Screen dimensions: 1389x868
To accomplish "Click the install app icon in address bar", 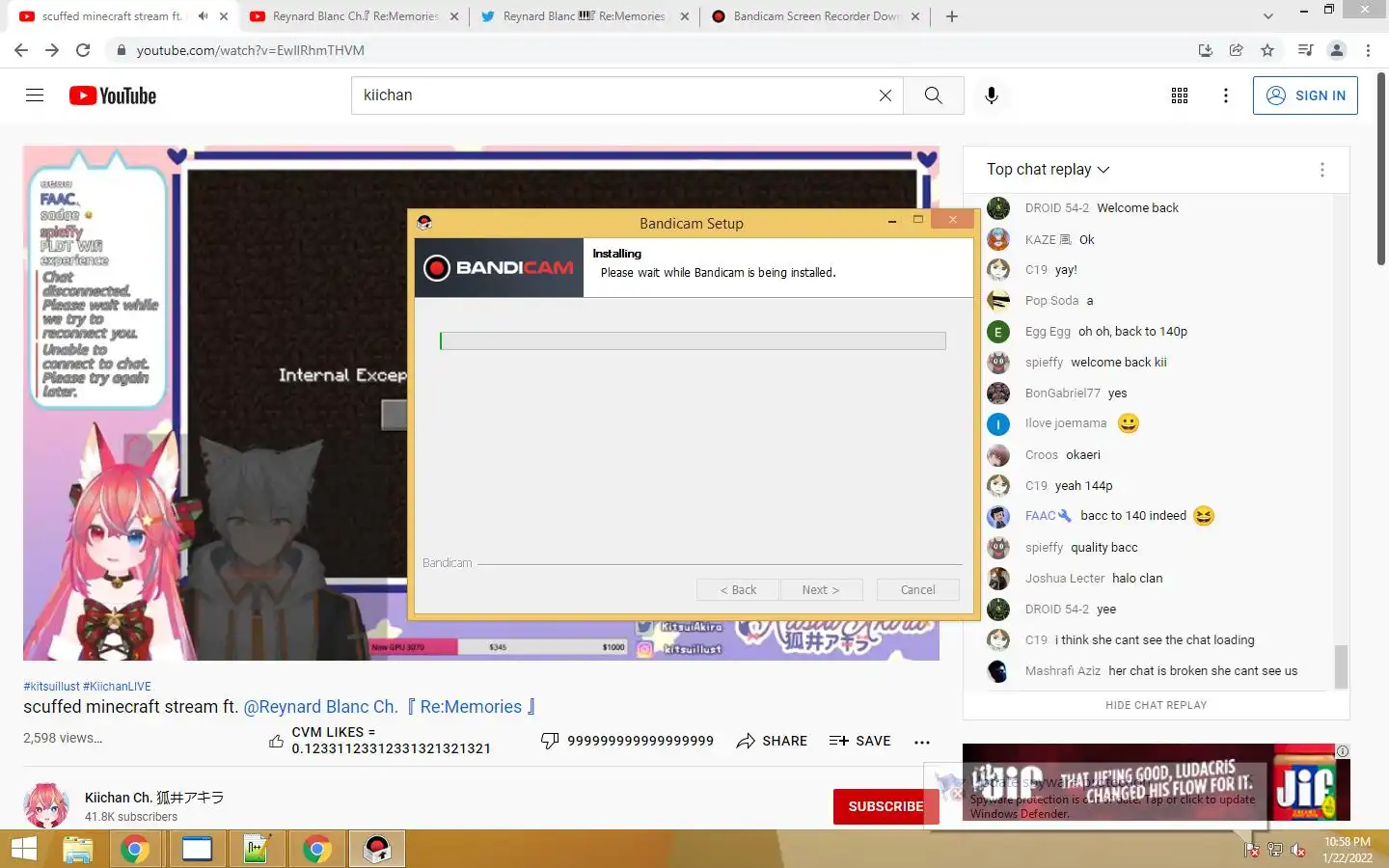I will click(1205, 50).
